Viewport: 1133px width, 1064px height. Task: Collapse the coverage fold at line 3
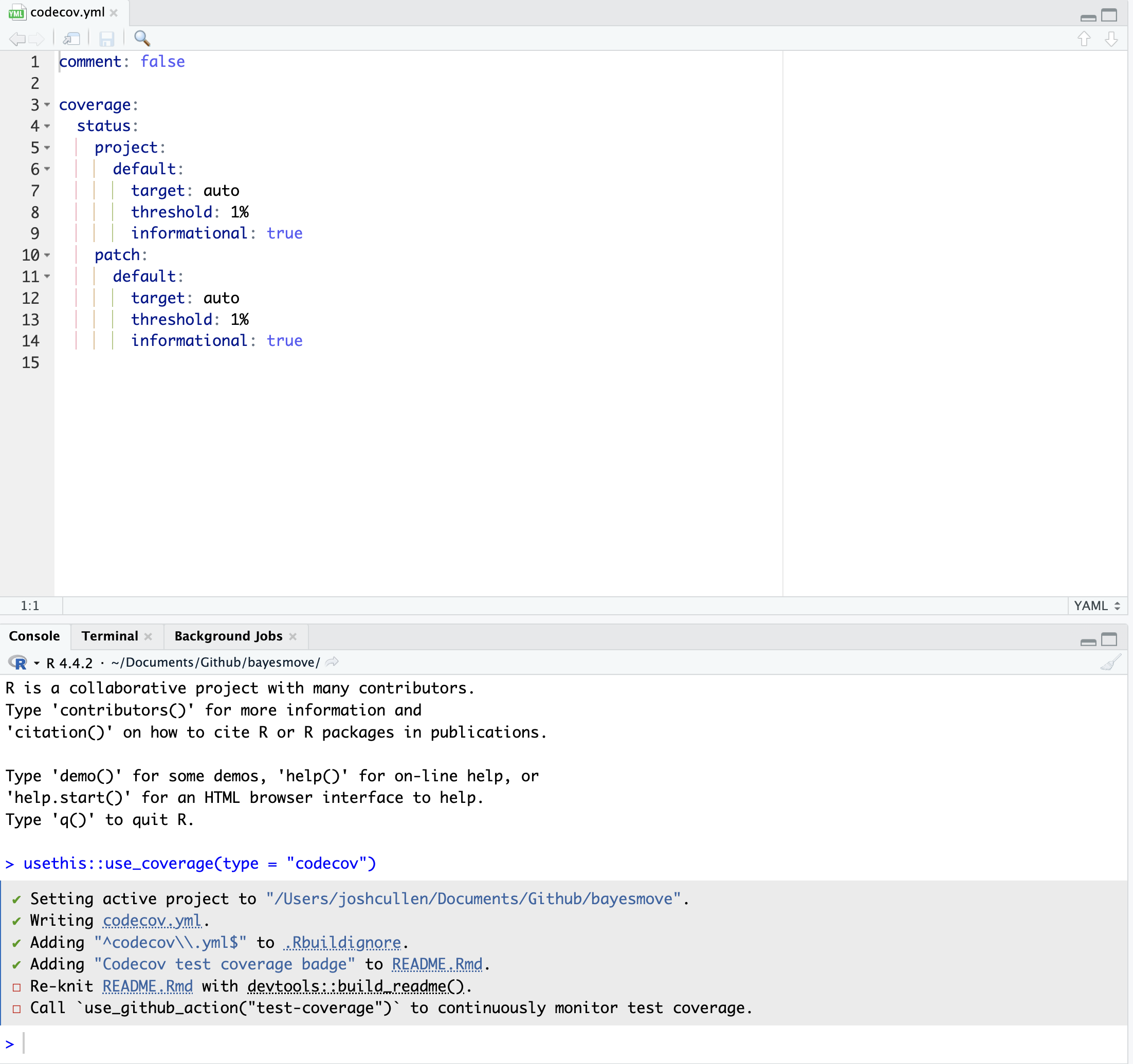47,105
